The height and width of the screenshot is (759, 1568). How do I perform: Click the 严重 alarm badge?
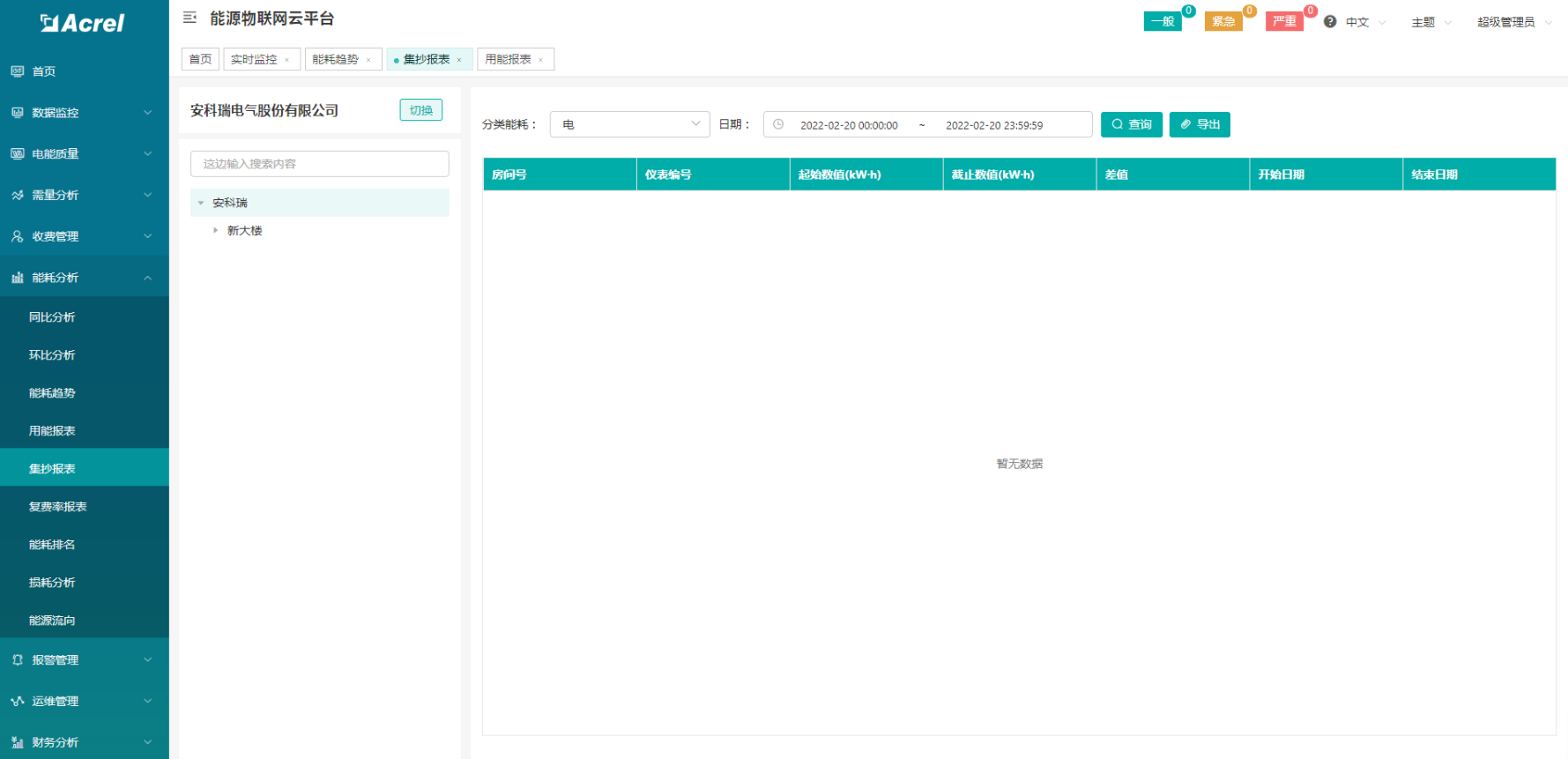tap(1284, 22)
